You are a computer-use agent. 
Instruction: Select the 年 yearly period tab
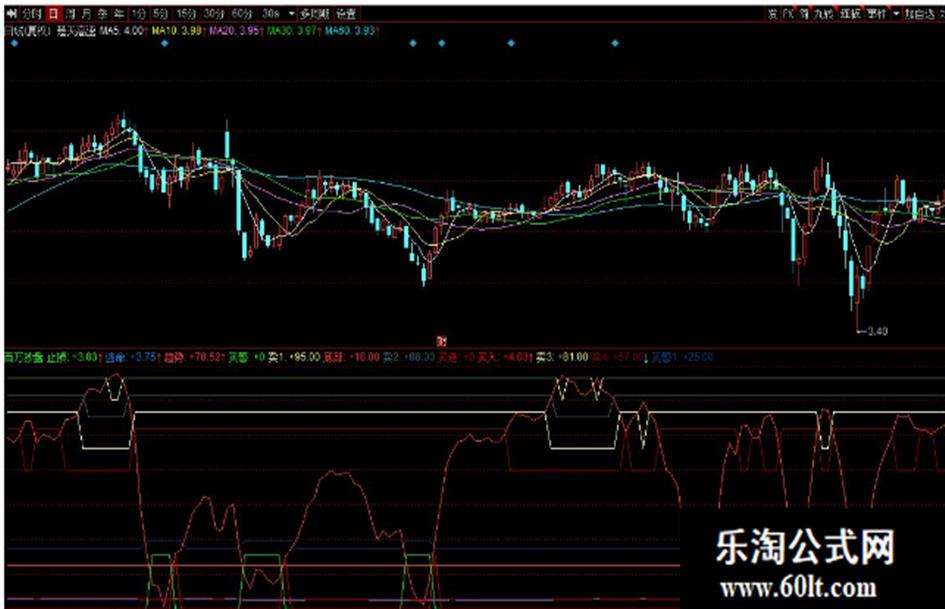point(119,13)
